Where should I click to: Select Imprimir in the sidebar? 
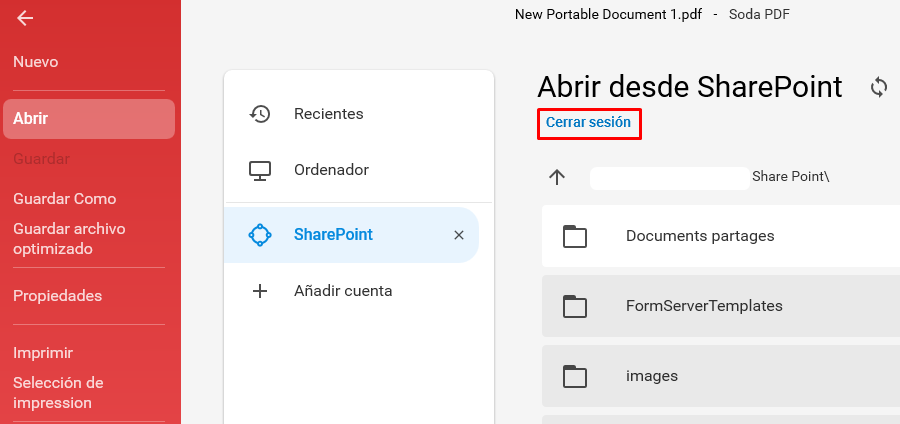coord(43,352)
